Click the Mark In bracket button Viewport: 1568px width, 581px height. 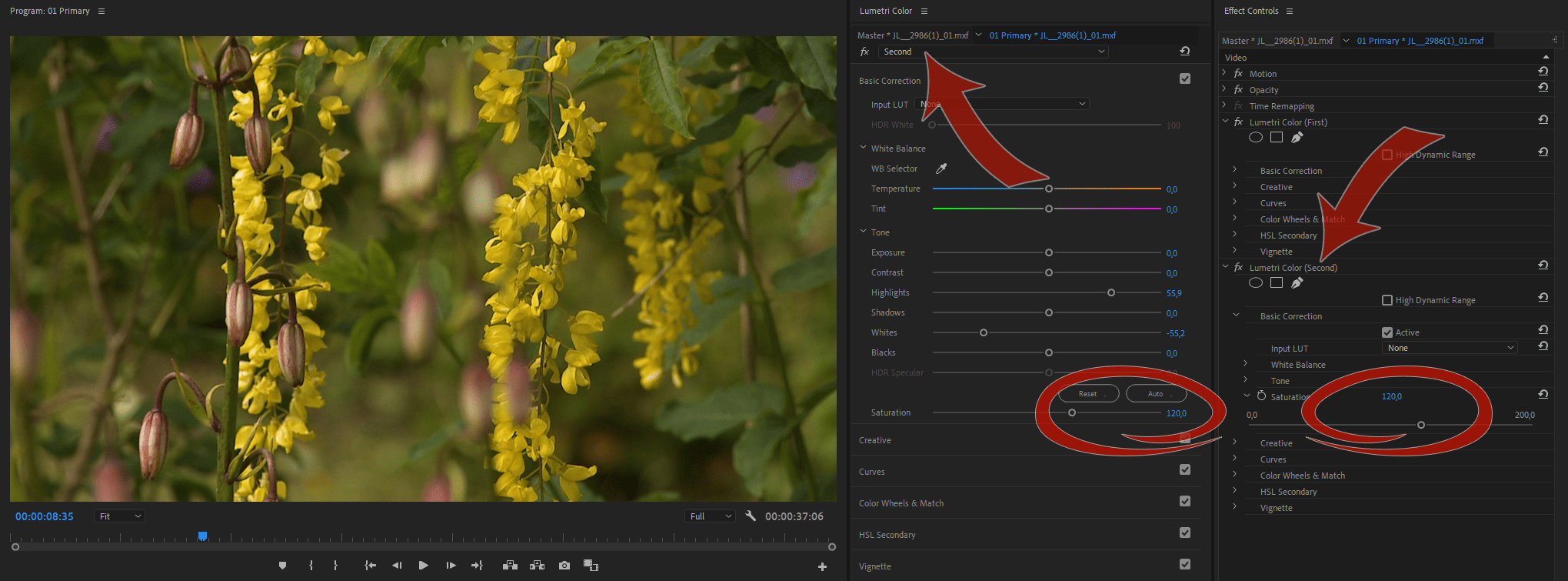tap(311, 566)
